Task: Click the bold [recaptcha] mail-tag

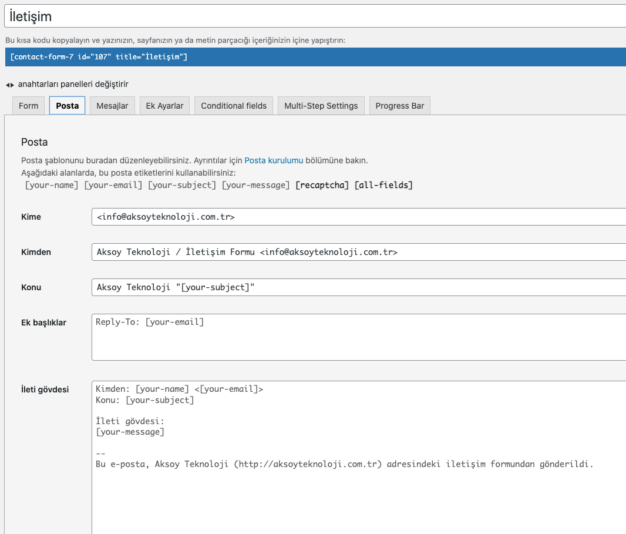Action: point(322,185)
